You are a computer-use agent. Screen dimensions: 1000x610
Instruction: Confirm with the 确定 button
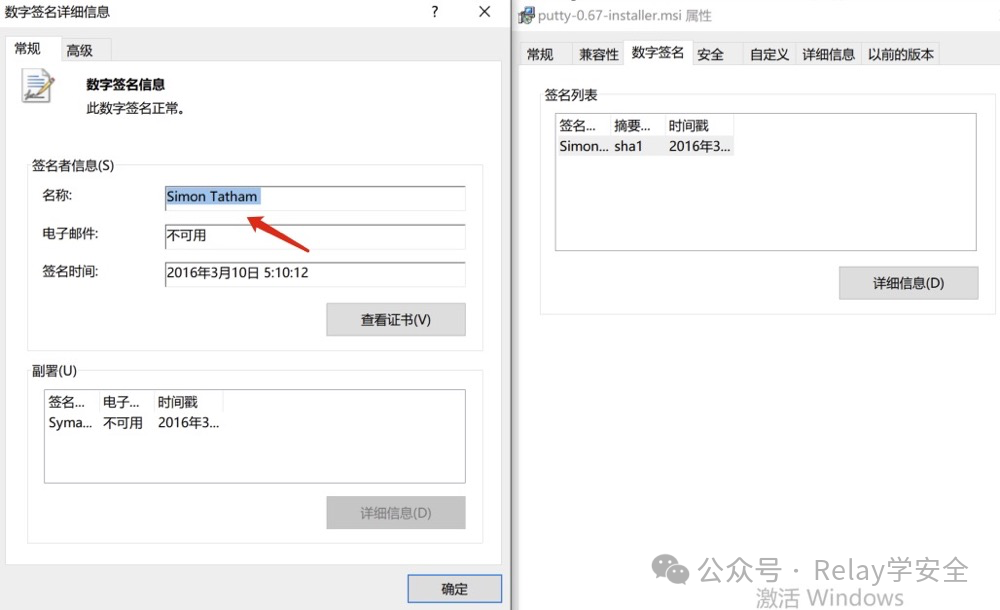[455, 589]
